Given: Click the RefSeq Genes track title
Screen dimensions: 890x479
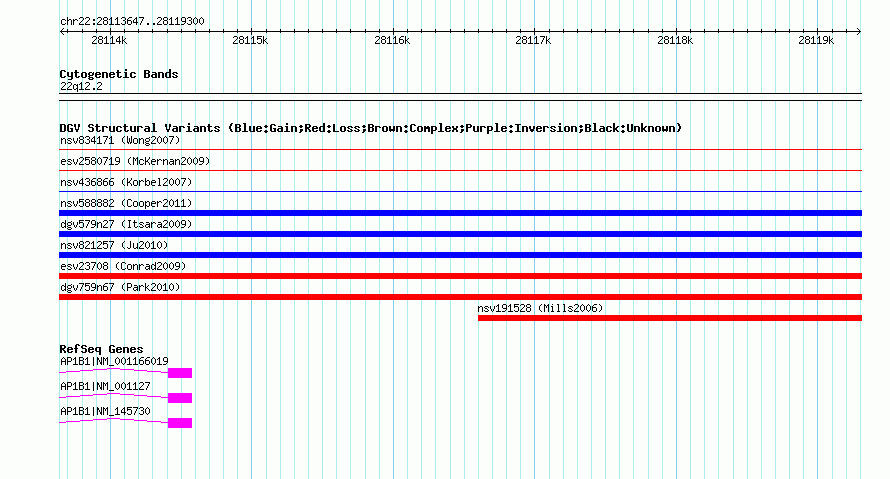Looking at the screenshot, I should click(101, 349).
